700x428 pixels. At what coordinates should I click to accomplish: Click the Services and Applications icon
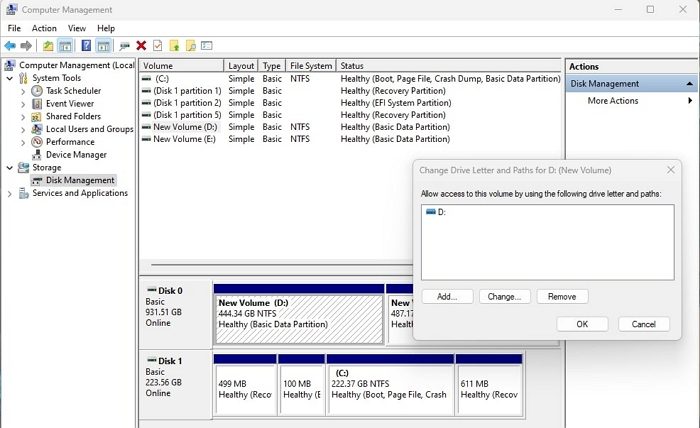(x=23, y=193)
